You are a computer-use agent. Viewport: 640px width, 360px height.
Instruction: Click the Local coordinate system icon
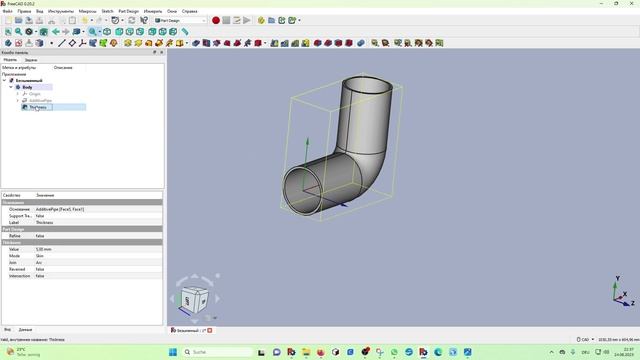(82, 43)
